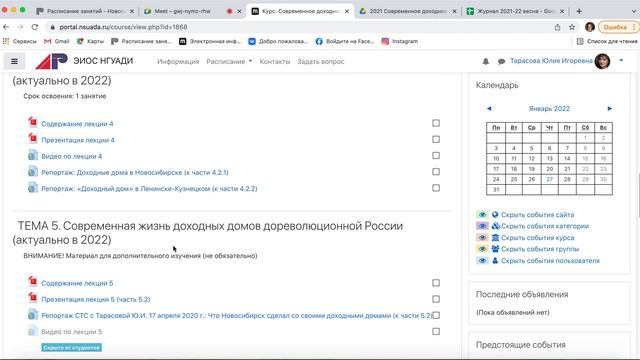Open Видео по лекции 4 link

(x=71, y=156)
